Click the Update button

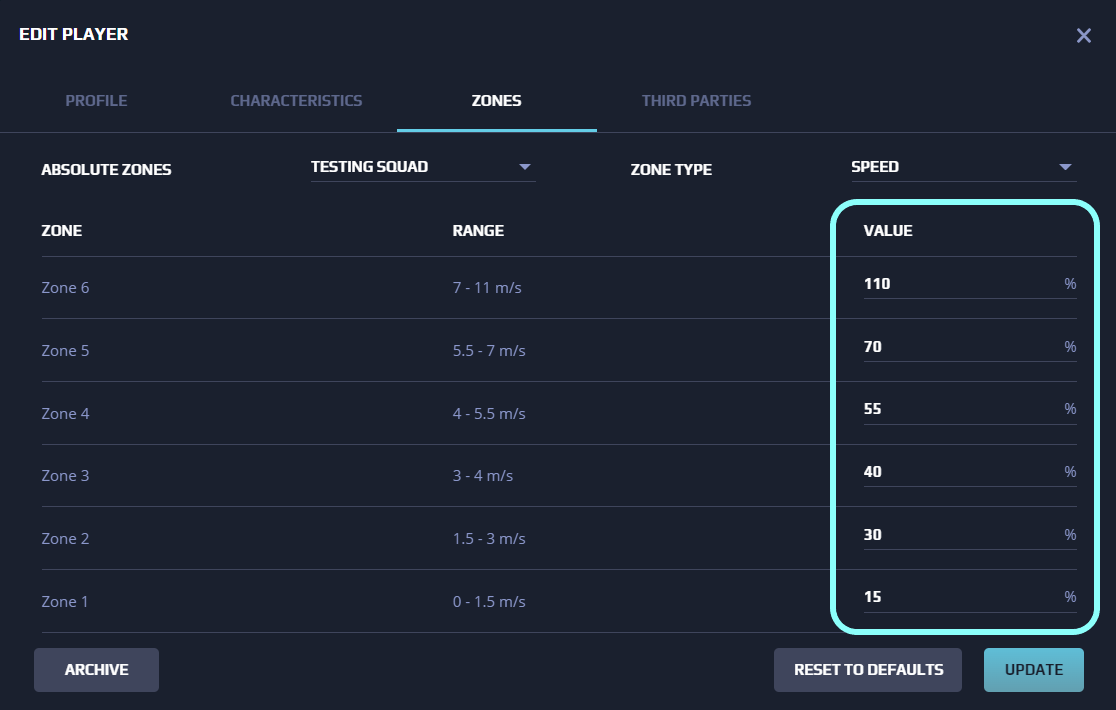[x=1033, y=669]
